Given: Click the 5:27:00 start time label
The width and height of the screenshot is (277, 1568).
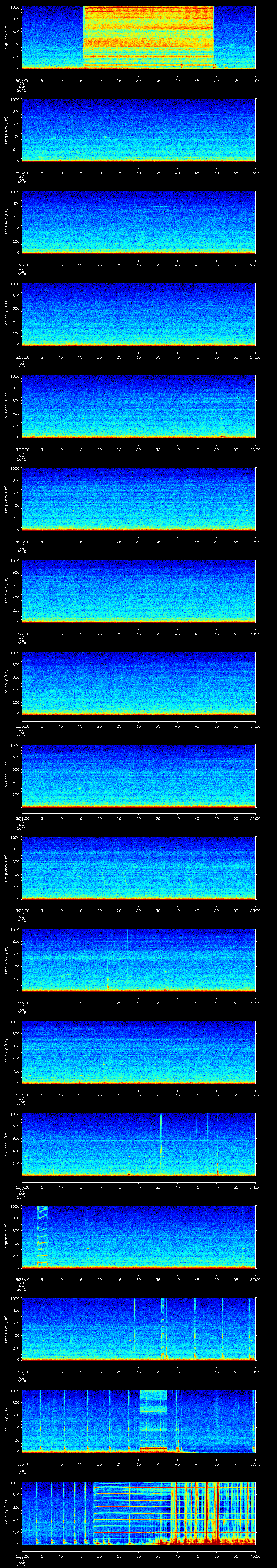Looking at the screenshot, I should [x=22, y=449].
